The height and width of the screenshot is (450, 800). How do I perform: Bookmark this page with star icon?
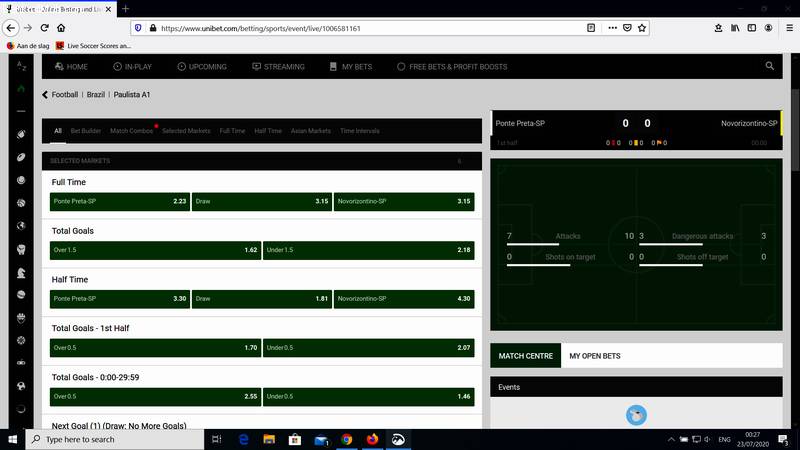[x=642, y=28]
